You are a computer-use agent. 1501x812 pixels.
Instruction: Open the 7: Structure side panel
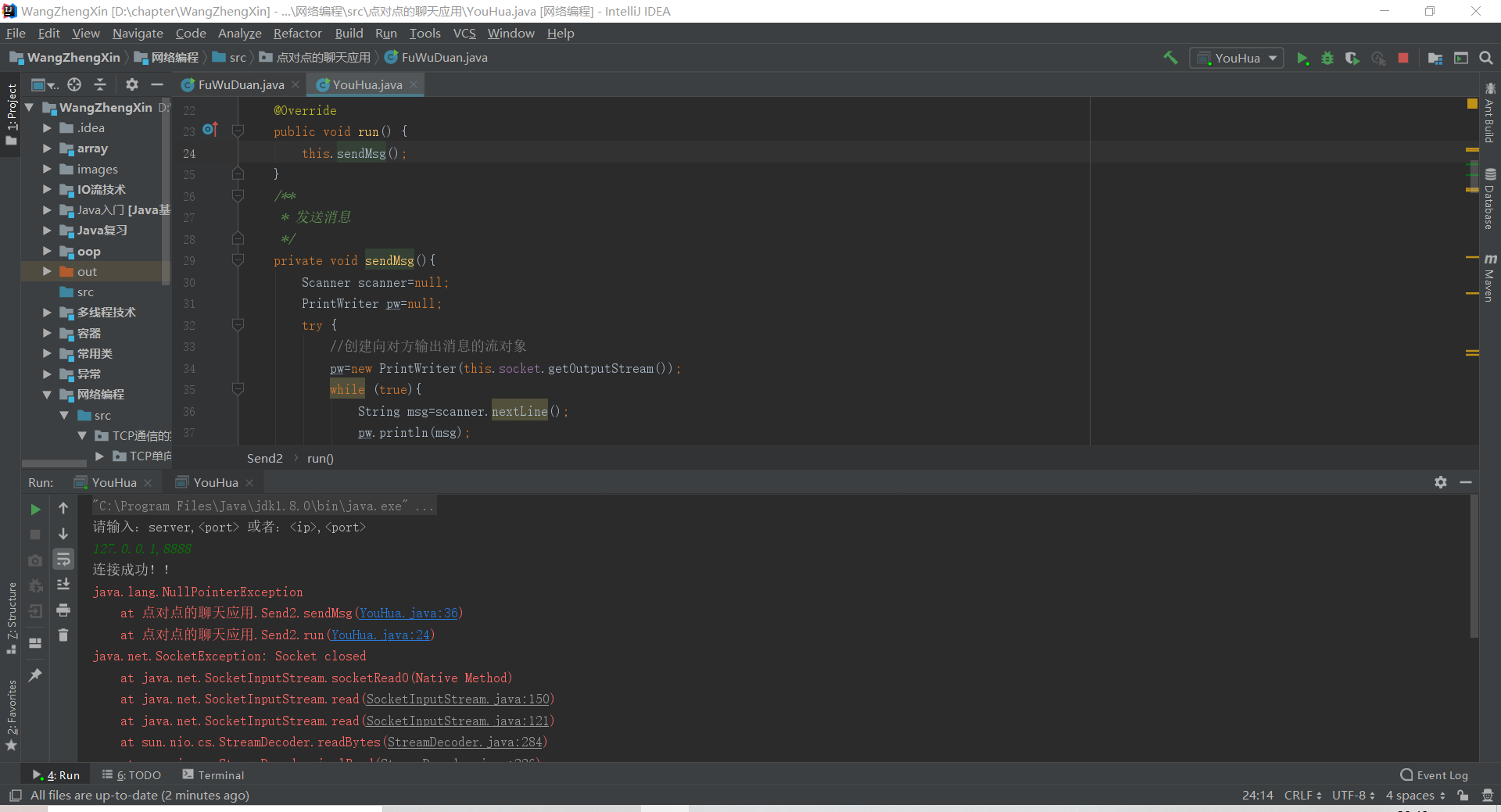12,617
